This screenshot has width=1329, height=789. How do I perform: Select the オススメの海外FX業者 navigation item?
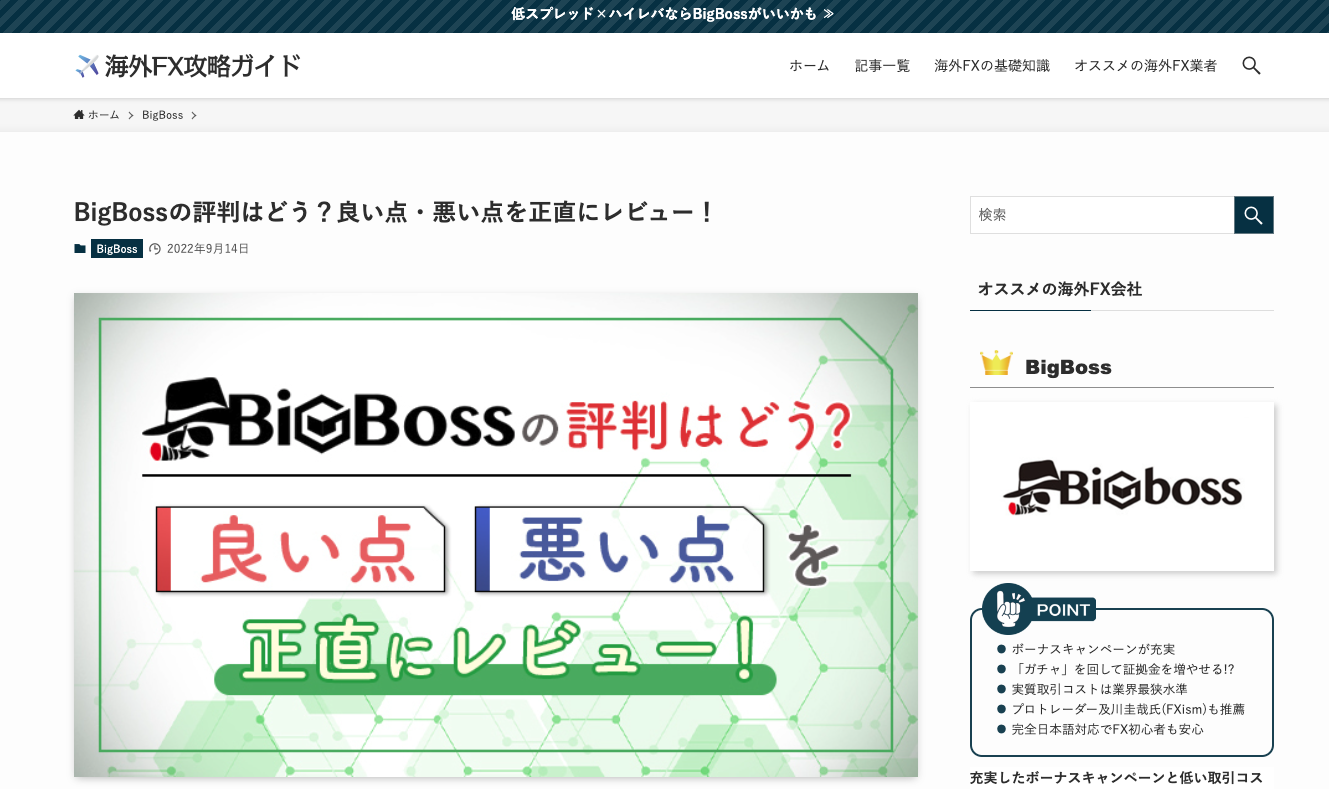(x=1146, y=65)
